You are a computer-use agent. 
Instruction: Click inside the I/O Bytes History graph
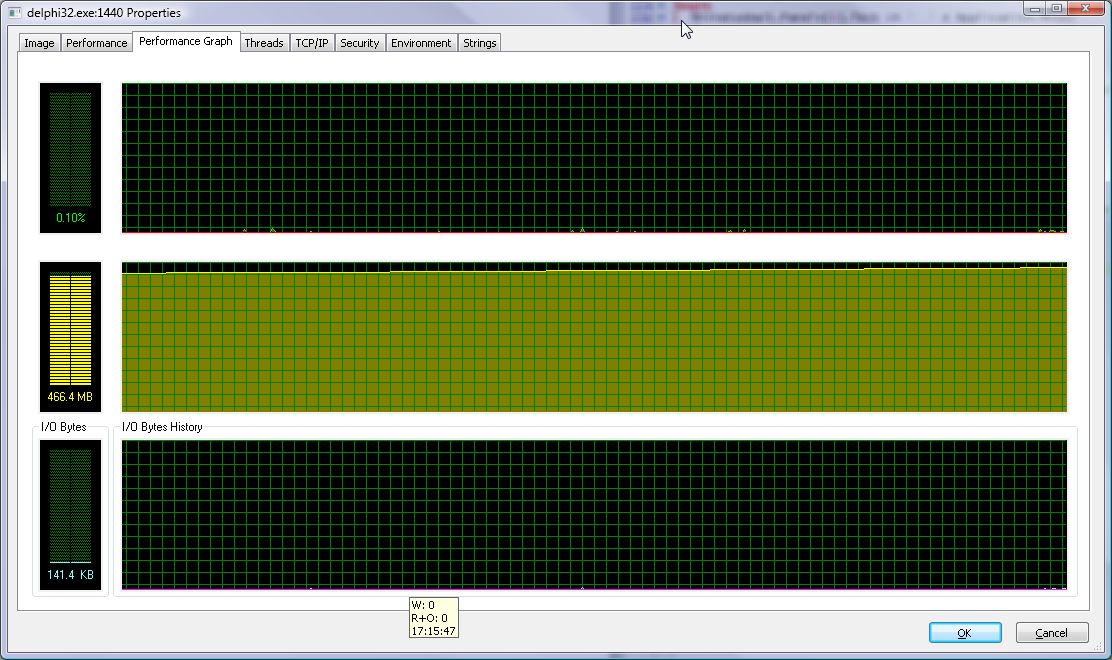point(594,515)
